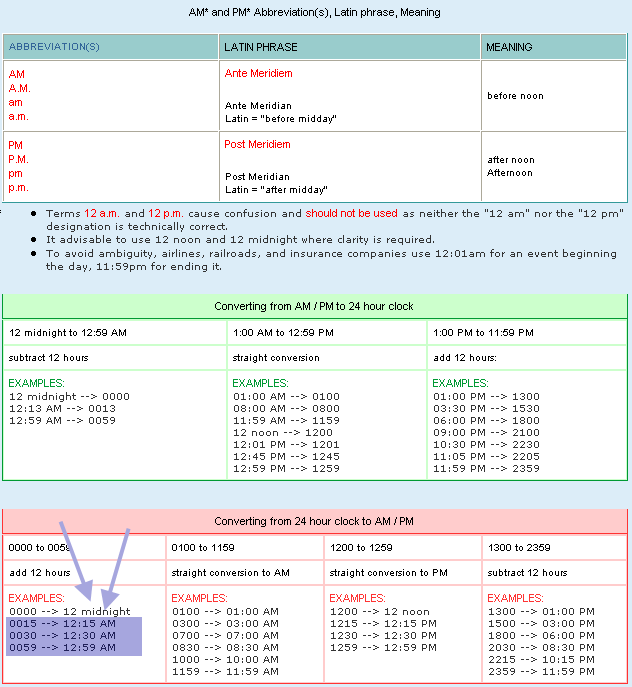Viewport: 632px width, 687px height.
Task: Click the 'straight conversion' cell in green table
Action: point(327,358)
